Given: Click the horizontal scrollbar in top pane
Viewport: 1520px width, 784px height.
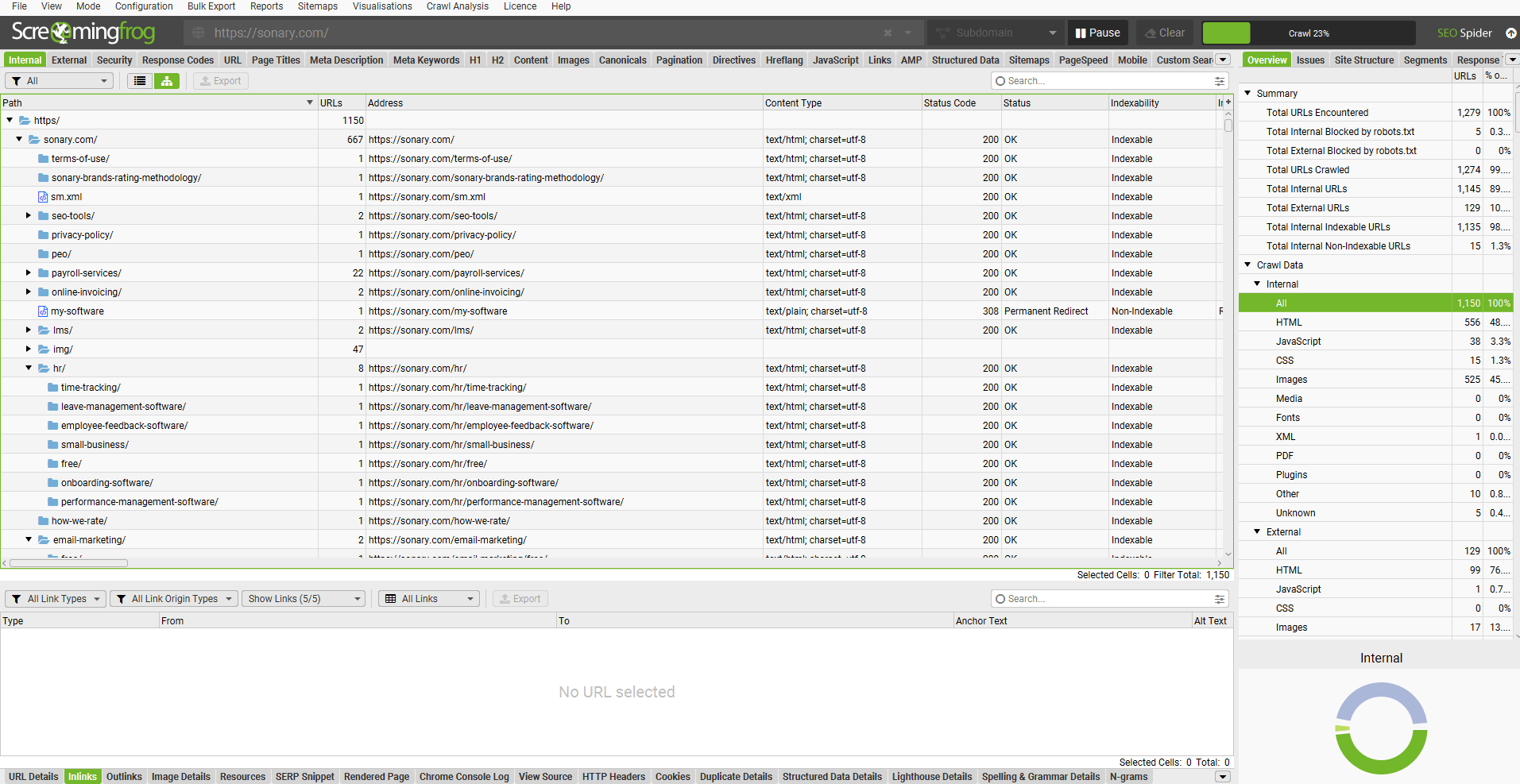Looking at the screenshot, I should pos(68,563).
